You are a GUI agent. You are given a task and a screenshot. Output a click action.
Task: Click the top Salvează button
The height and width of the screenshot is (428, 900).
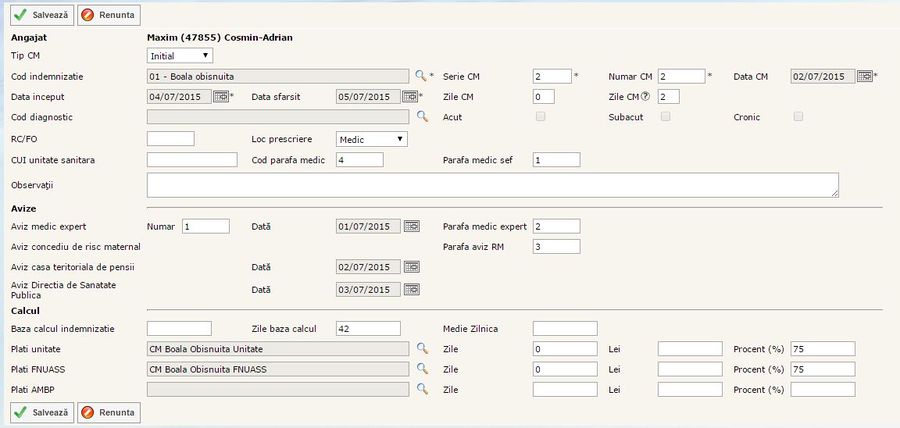(41, 16)
